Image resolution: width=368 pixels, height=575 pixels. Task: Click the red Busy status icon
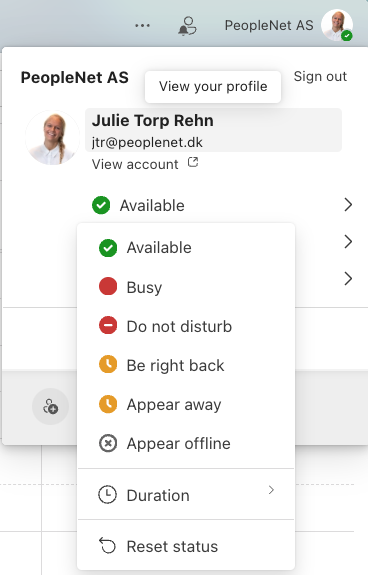tap(108, 286)
